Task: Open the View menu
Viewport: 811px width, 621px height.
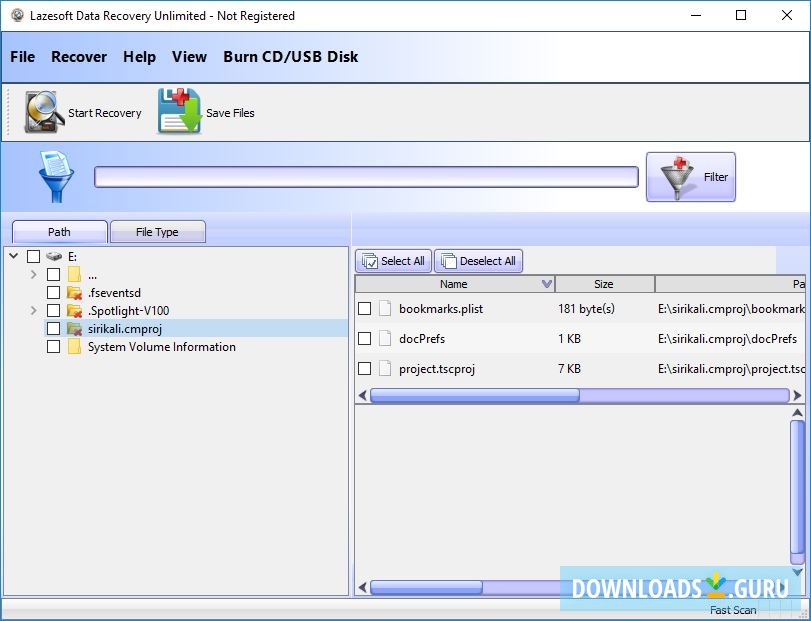Action: pos(189,57)
